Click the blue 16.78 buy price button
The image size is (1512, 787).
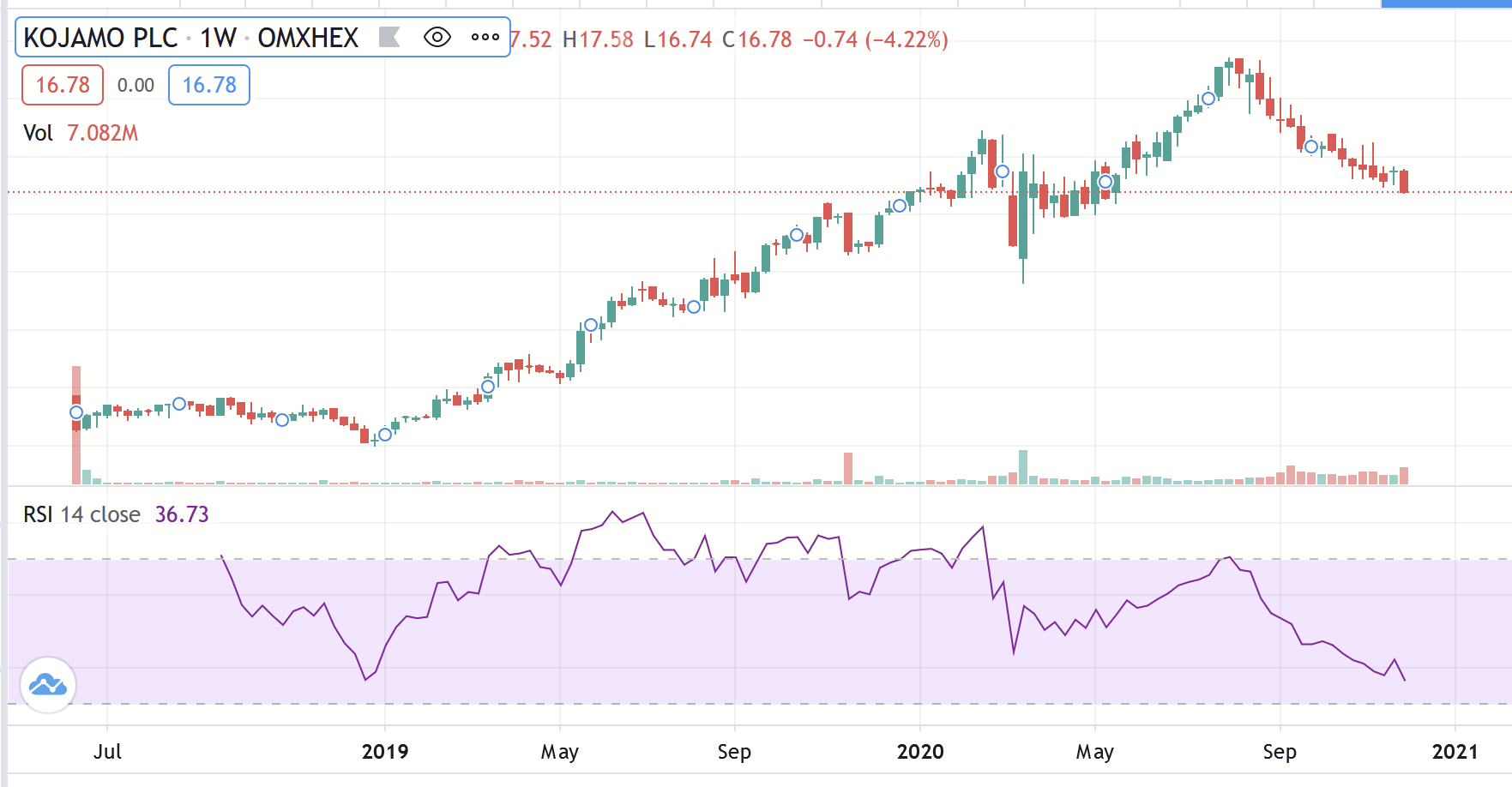pyautogui.click(x=209, y=85)
